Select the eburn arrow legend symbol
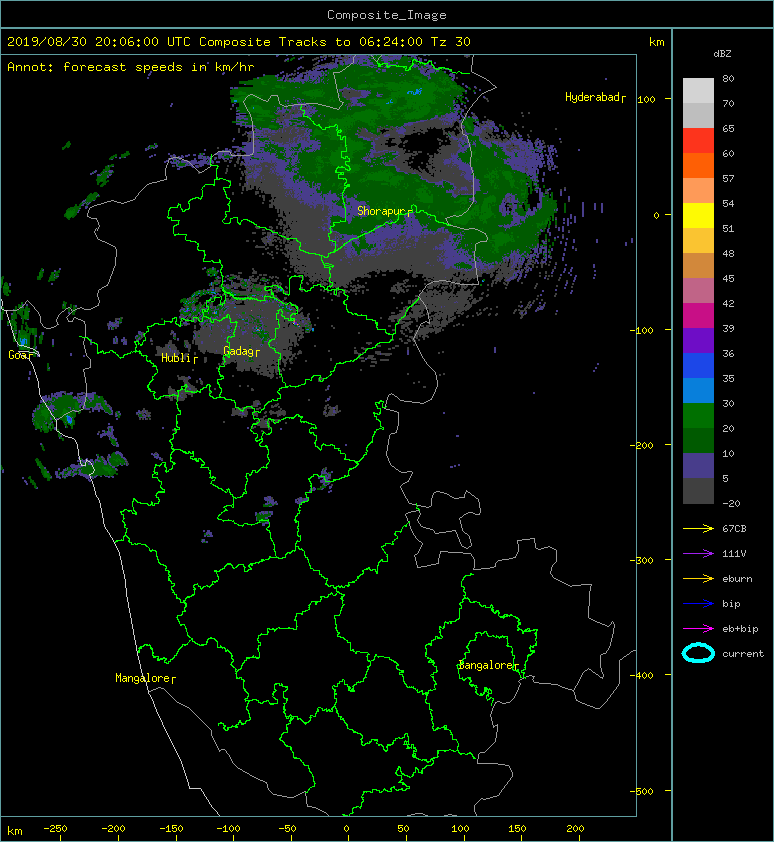 (698, 579)
